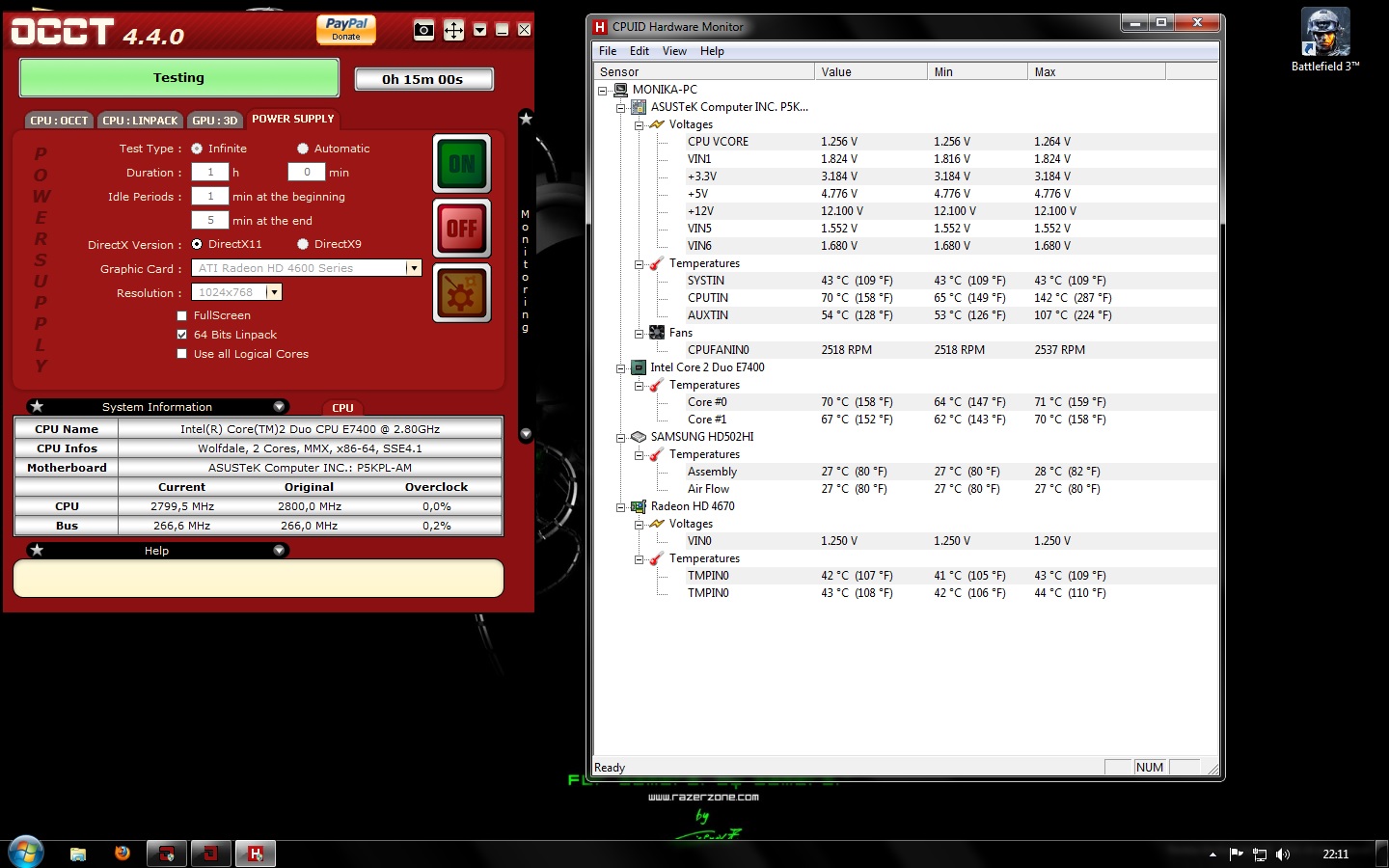Click the CPU tab under System Information

coord(342,408)
